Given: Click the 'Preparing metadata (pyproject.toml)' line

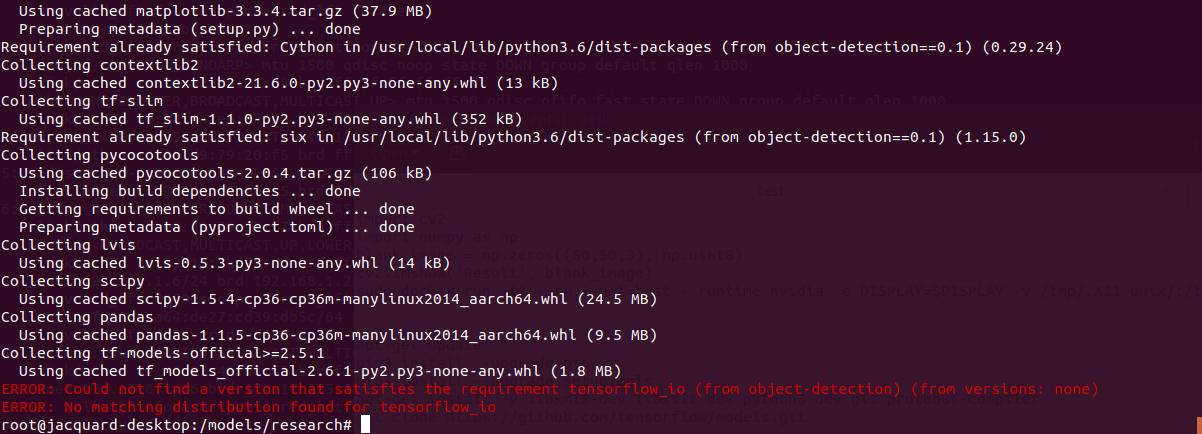Looking at the screenshot, I should tap(216, 227).
